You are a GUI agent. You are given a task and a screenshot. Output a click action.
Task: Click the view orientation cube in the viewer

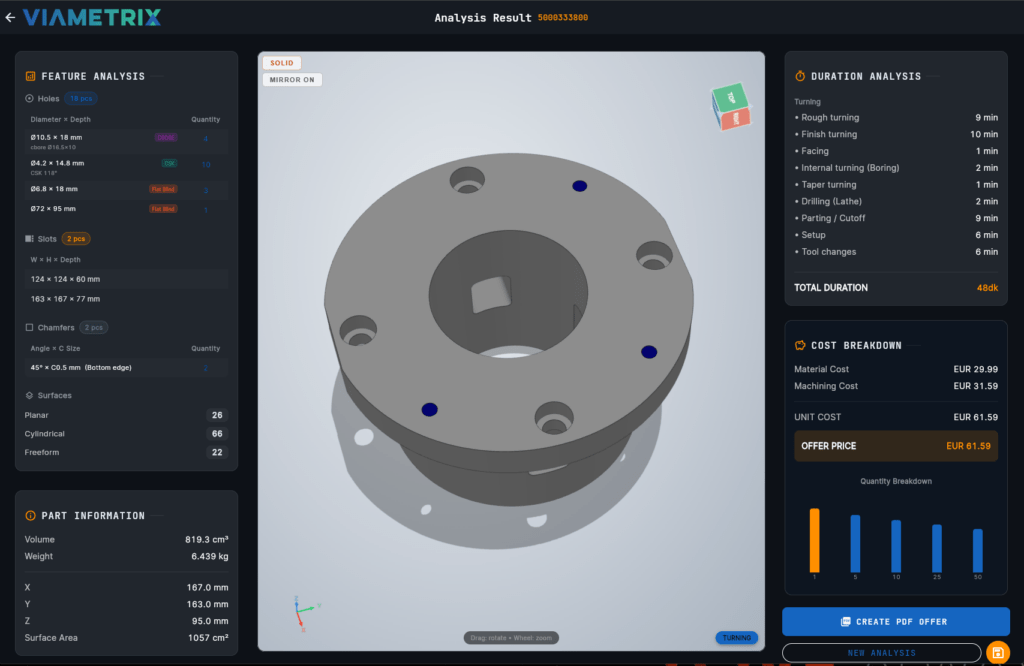tap(730, 106)
